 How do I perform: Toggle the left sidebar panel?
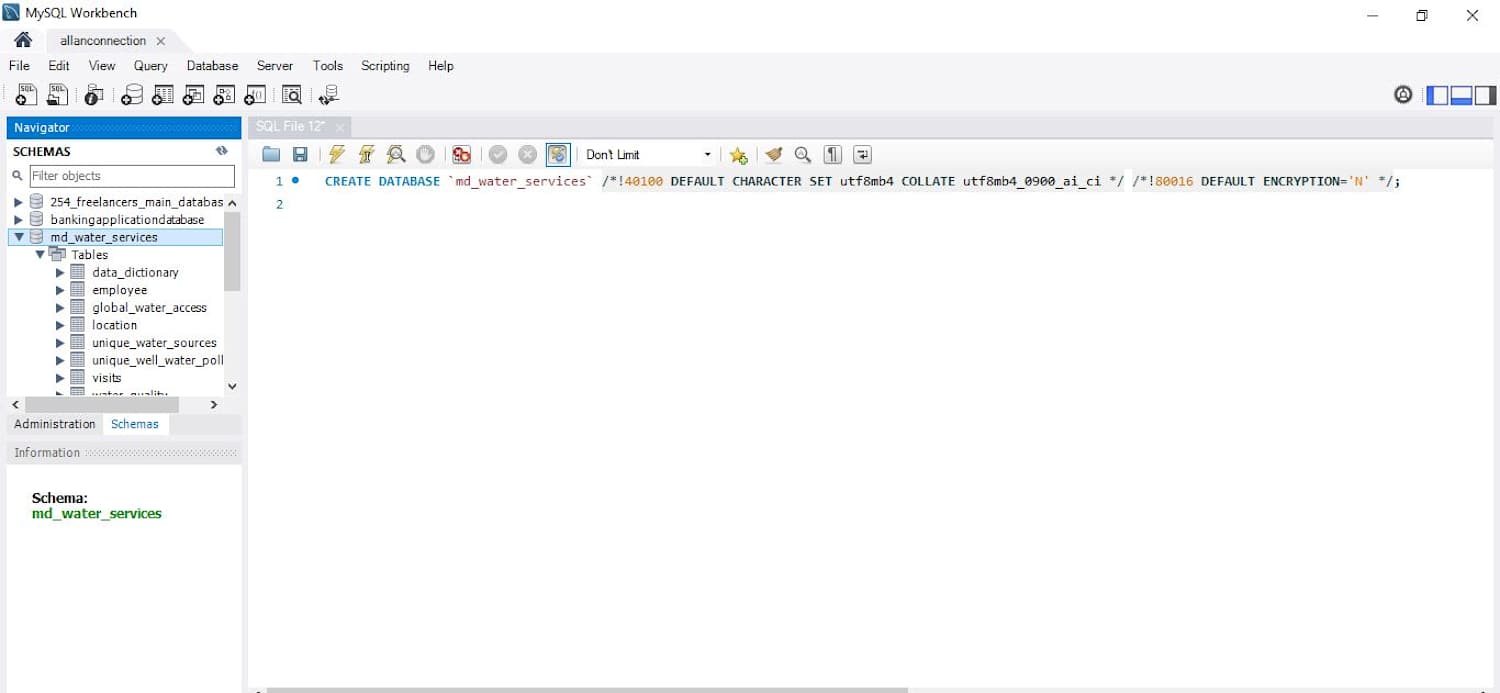[1437, 95]
